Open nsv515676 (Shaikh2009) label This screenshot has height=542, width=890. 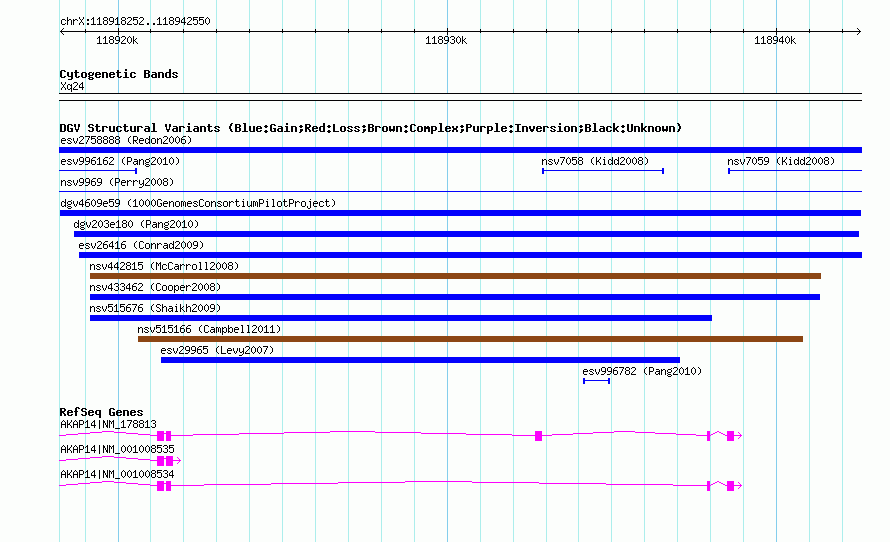tap(155, 308)
